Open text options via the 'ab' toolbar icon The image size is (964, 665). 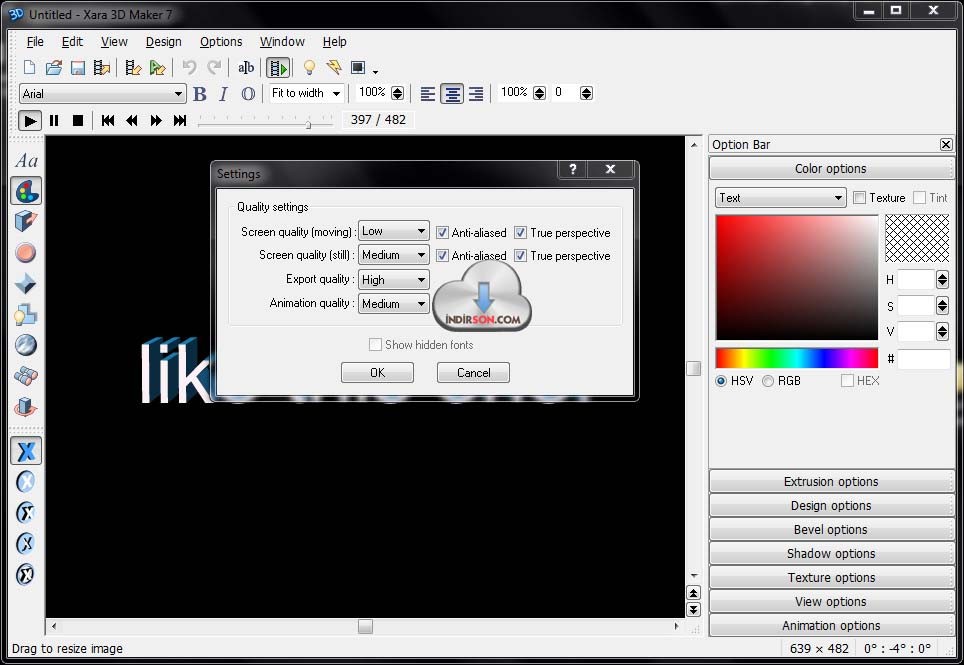(x=246, y=68)
